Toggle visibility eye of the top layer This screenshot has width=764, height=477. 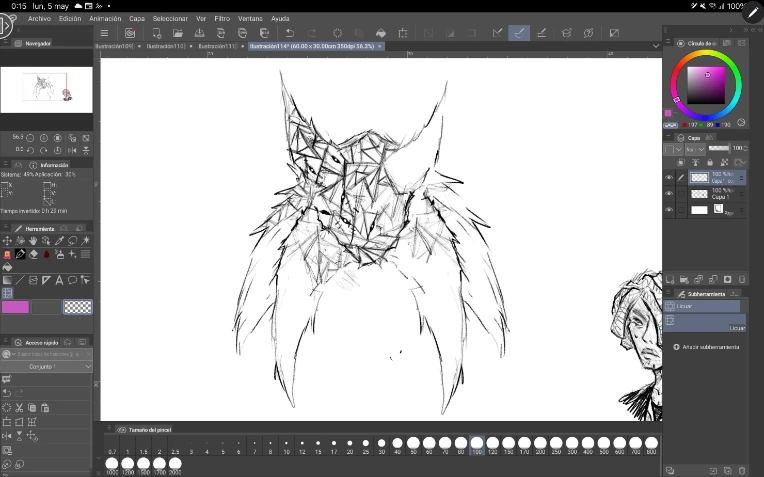(669, 178)
